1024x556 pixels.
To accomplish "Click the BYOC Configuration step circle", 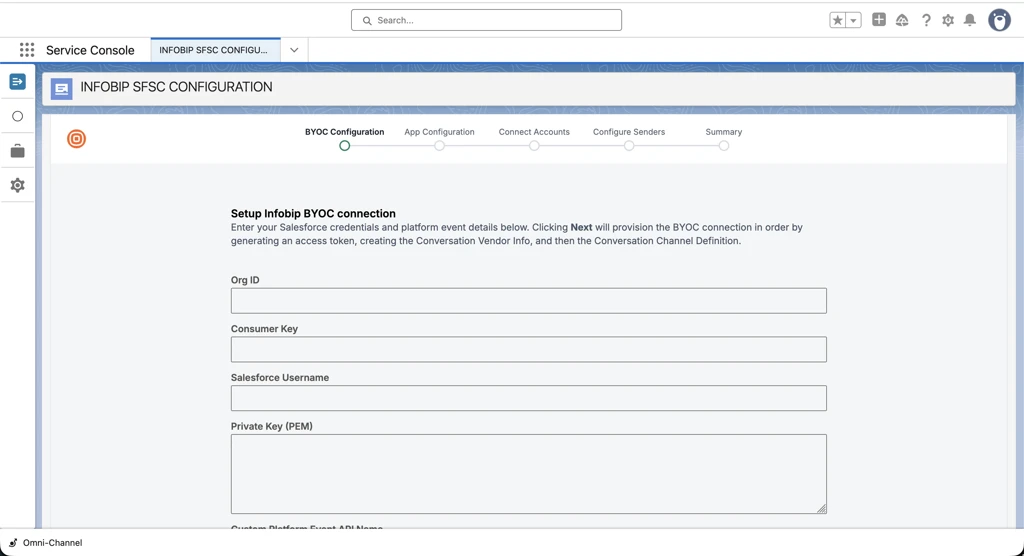I will click(x=344, y=146).
